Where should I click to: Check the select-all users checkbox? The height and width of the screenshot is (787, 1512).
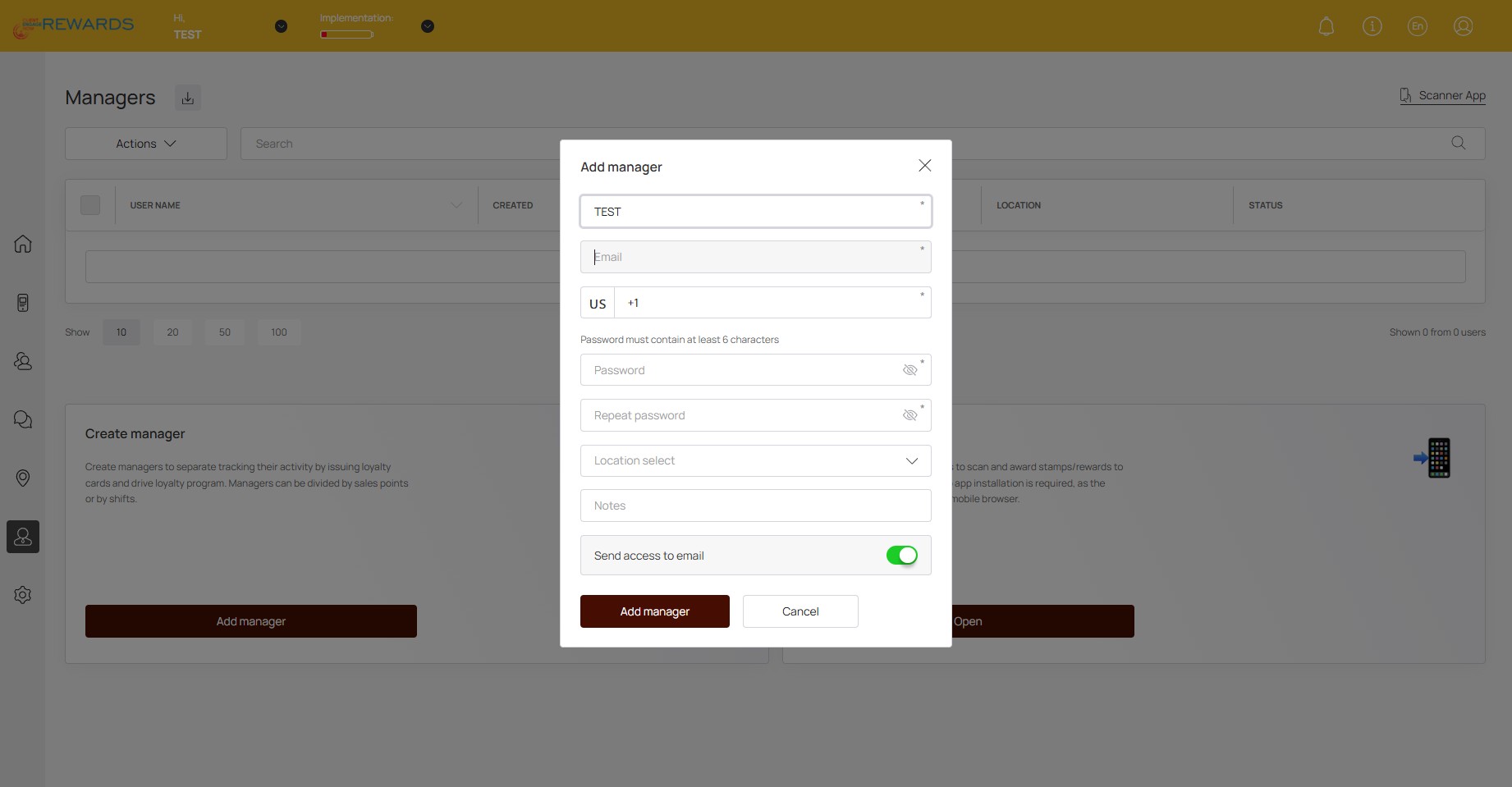coord(90,205)
